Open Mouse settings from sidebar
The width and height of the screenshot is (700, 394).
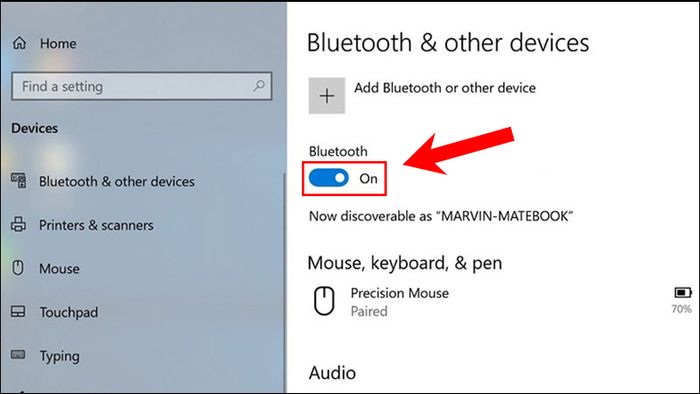point(59,269)
